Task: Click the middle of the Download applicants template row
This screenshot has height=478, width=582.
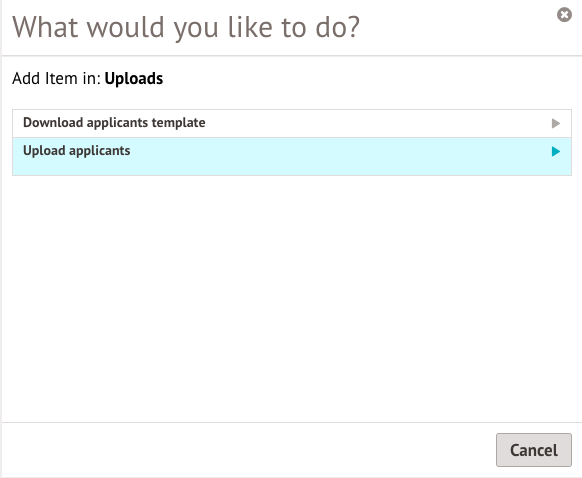Action: pyautogui.click(x=292, y=124)
